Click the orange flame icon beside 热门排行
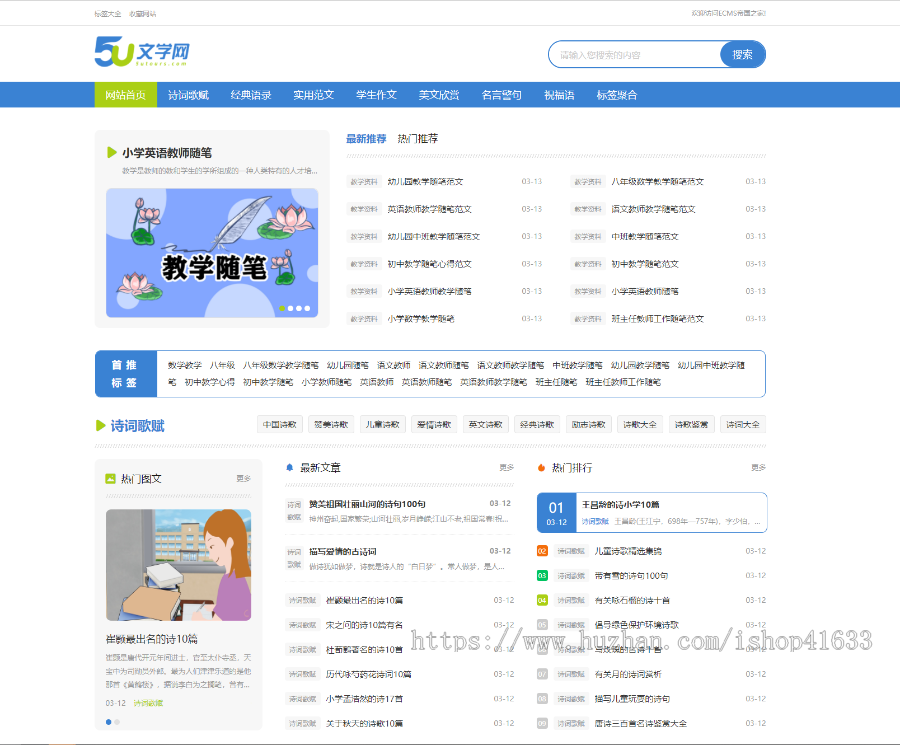The width and height of the screenshot is (900, 745). click(541, 468)
